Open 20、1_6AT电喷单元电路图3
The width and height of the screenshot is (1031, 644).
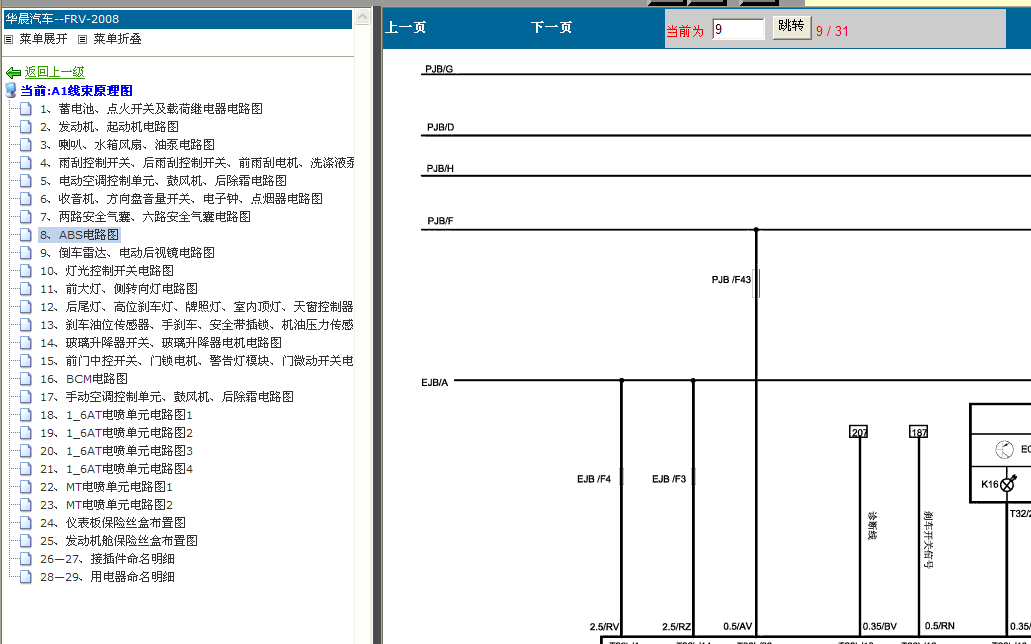tap(116, 451)
